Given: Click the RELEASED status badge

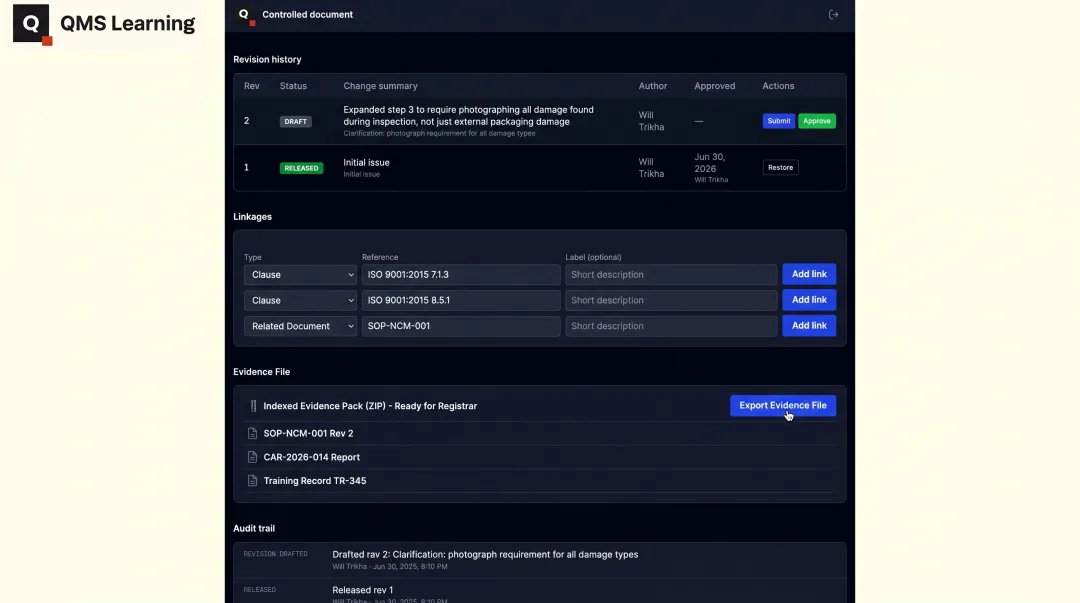Looking at the screenshot, I should tap(301, 168).
